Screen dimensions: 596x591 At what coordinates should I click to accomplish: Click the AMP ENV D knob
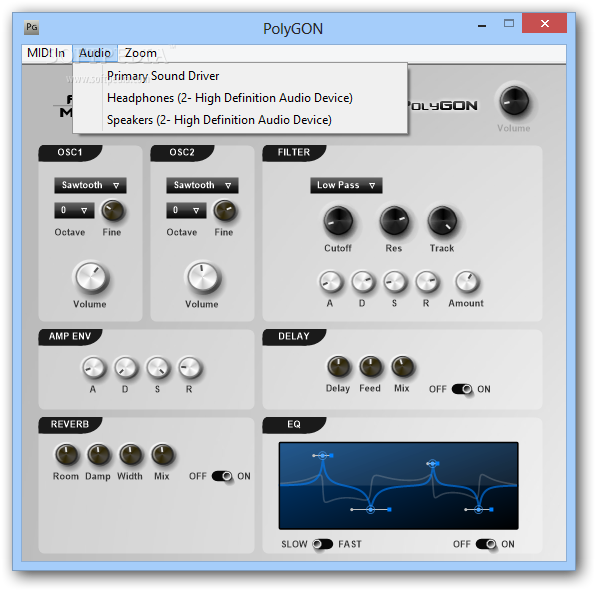[125, 368]
